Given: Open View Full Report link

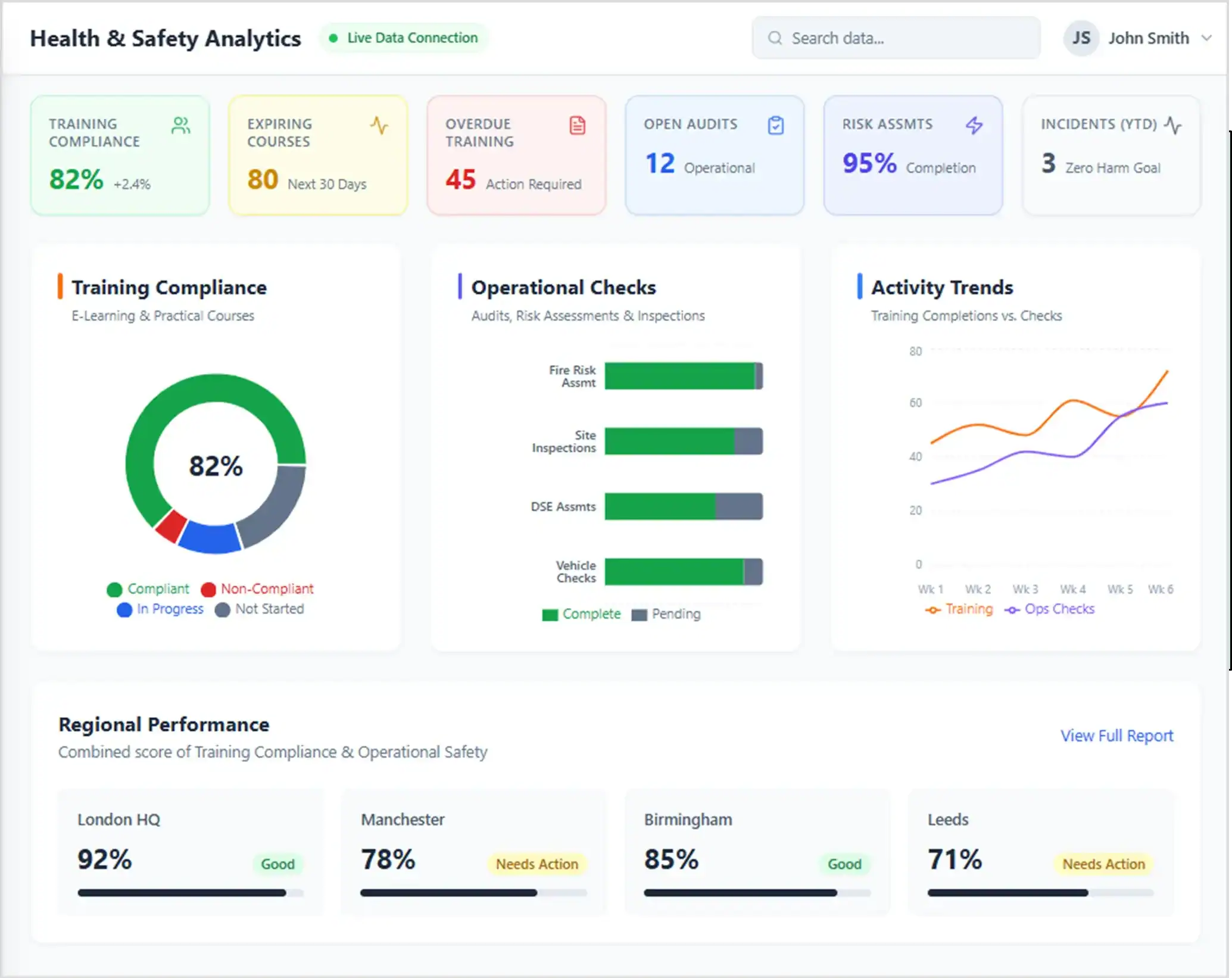Looking at the screenshot, I should 1116,736.
